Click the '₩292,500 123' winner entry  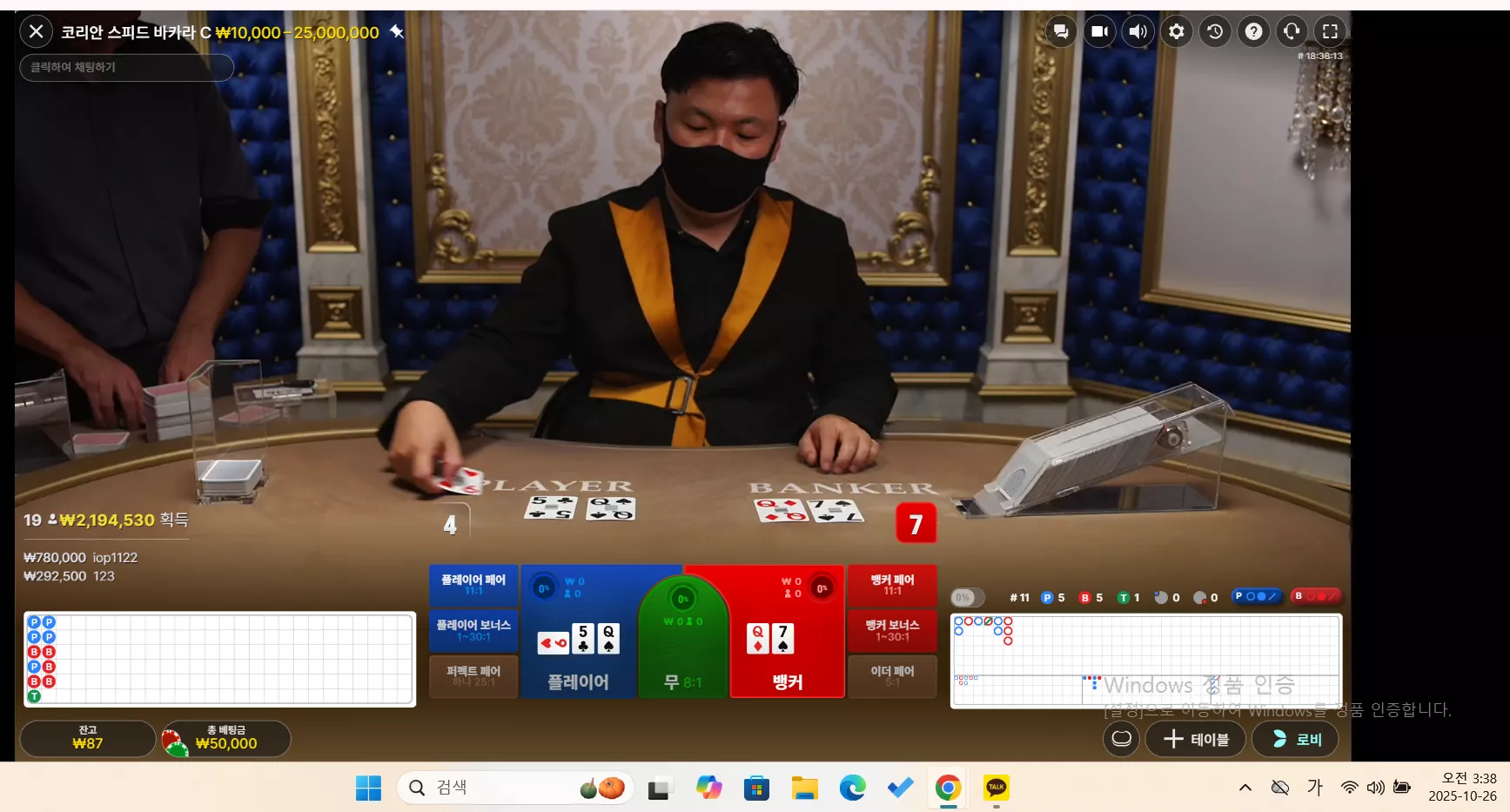pos(70,576)
